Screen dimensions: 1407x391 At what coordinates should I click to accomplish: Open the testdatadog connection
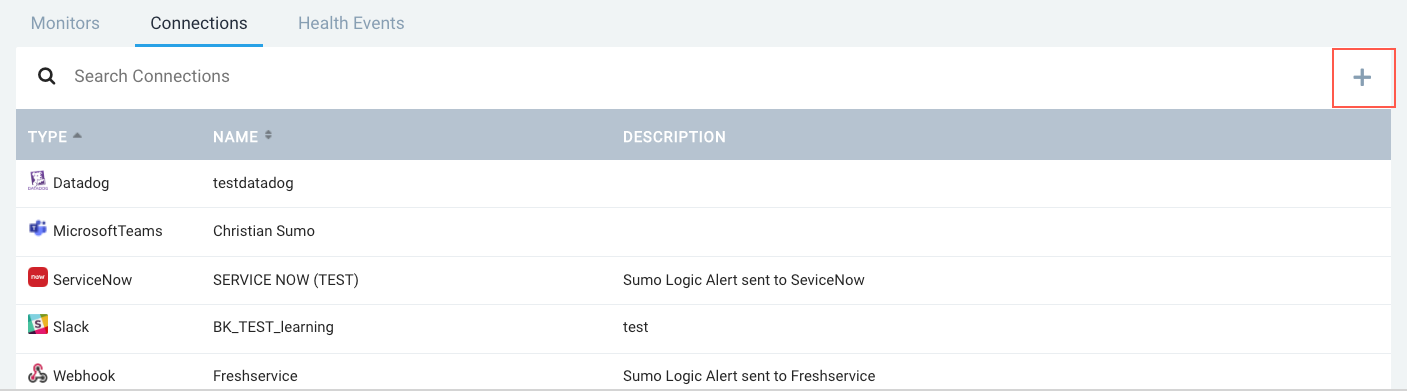[253, 183]
